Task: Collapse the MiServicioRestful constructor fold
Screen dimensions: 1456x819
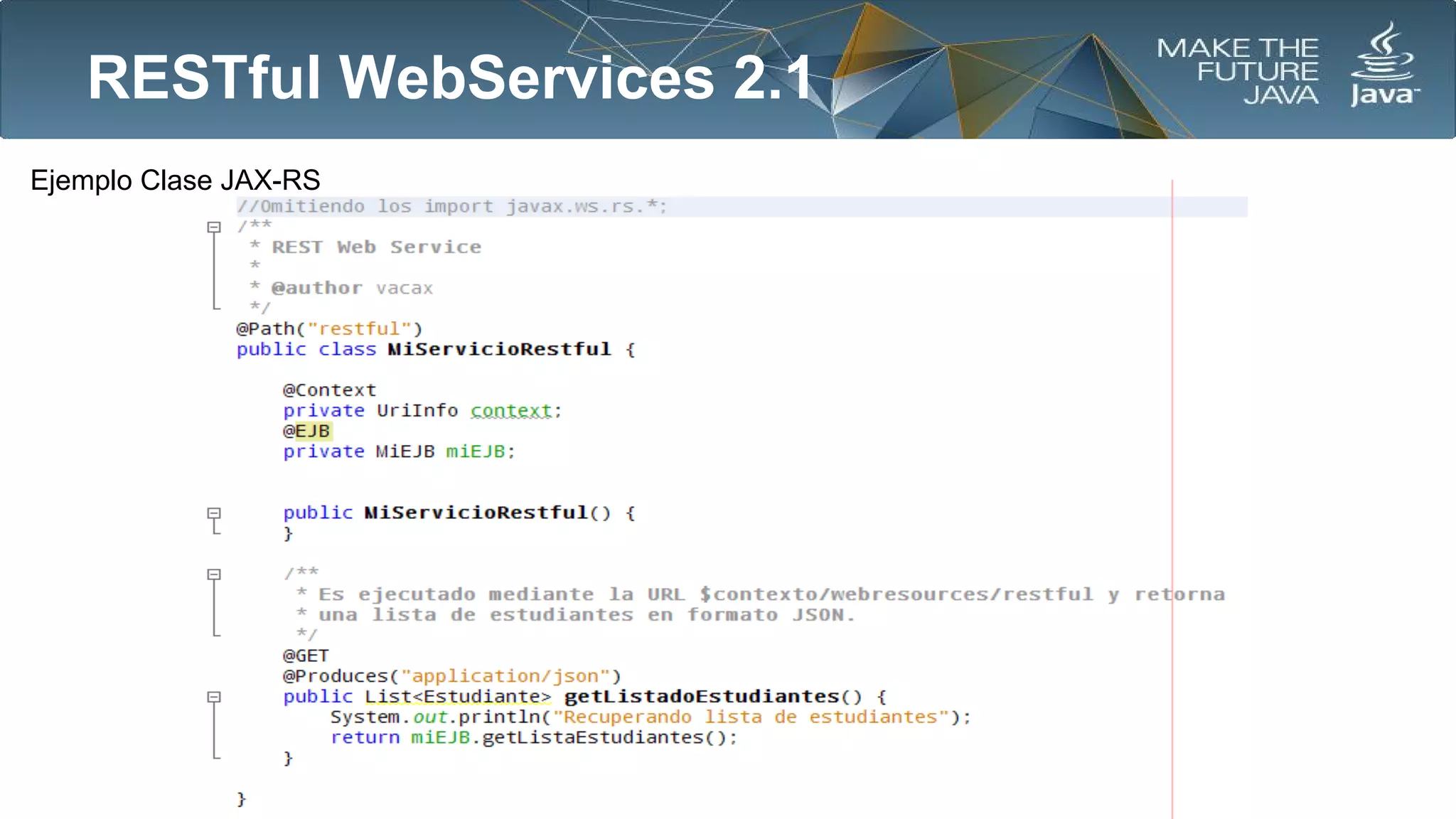Action: 214,513
